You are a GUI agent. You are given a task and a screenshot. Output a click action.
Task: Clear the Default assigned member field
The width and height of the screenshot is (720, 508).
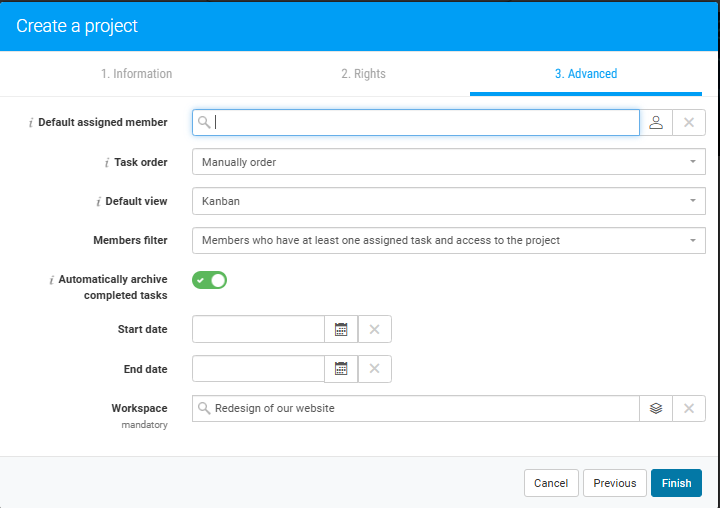tap(689, 123)
